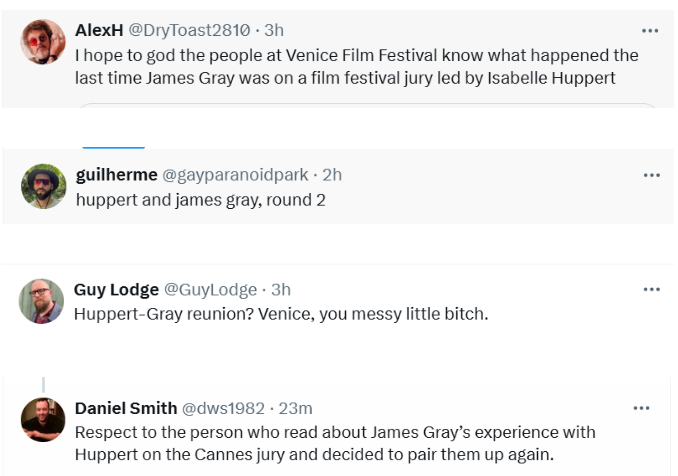Open more options on guilherme's tweet
Screen dimensions: 678x476
(x=651, y=175)
